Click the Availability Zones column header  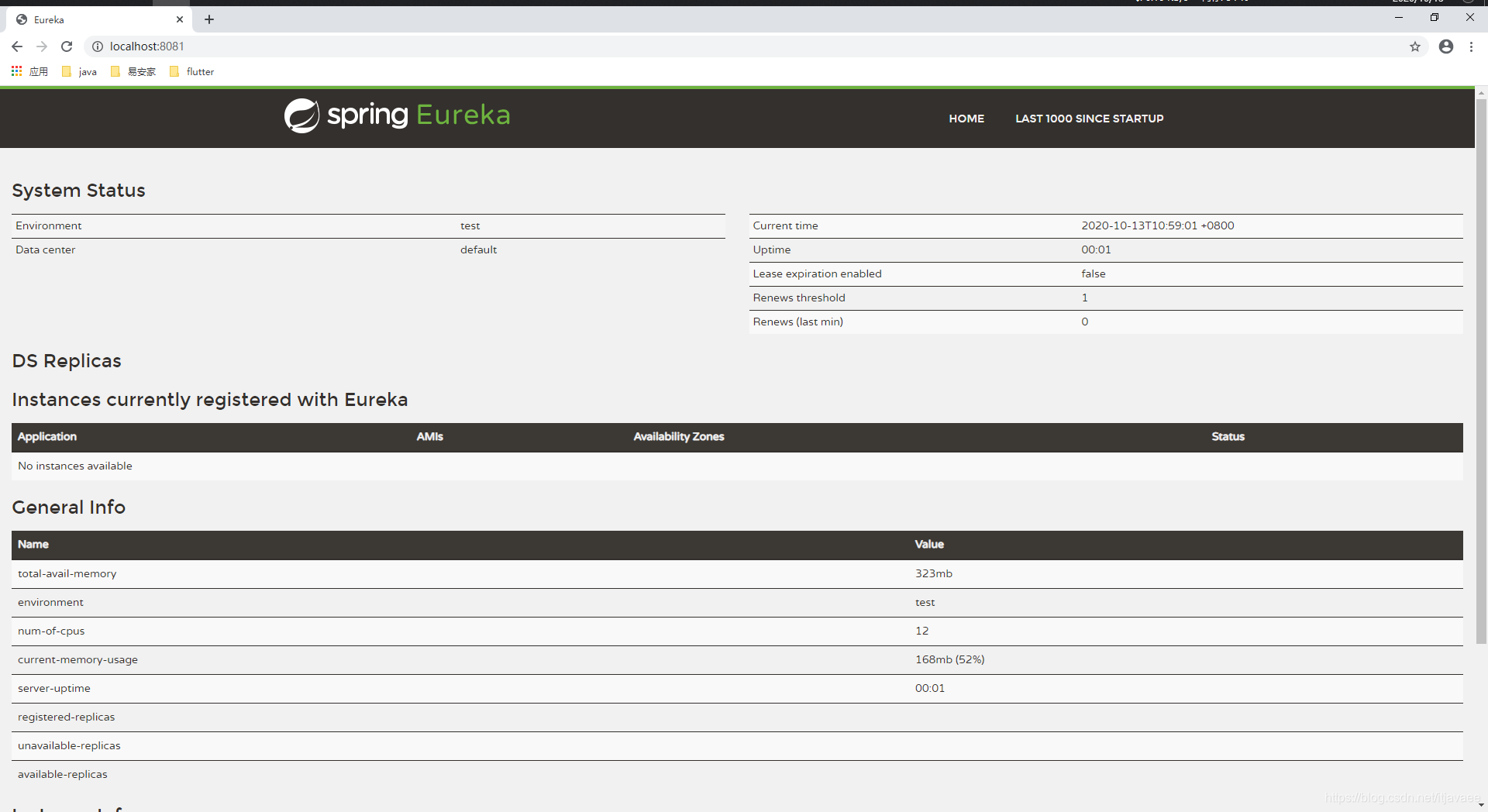tap(678, 437)
